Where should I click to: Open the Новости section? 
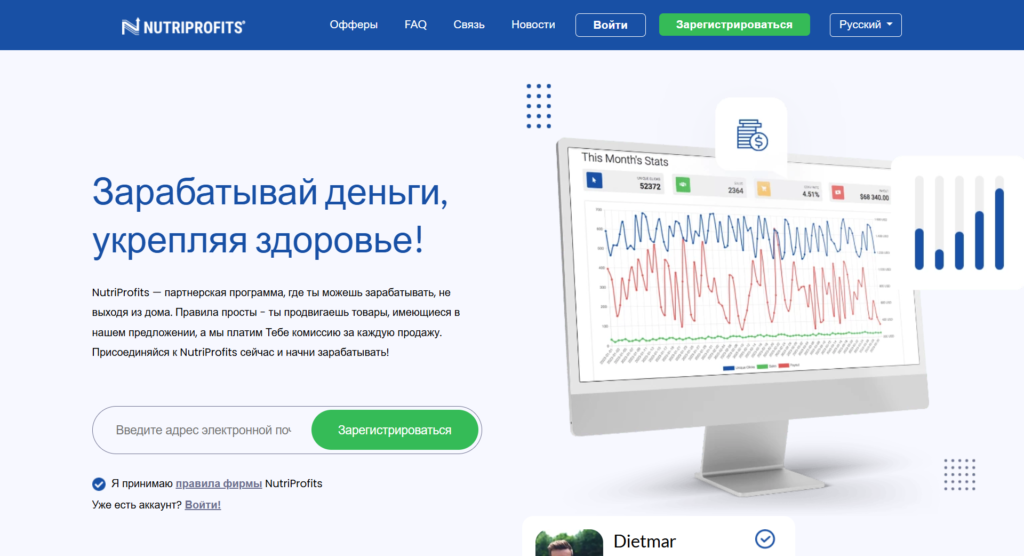click(x=533, y=25)
